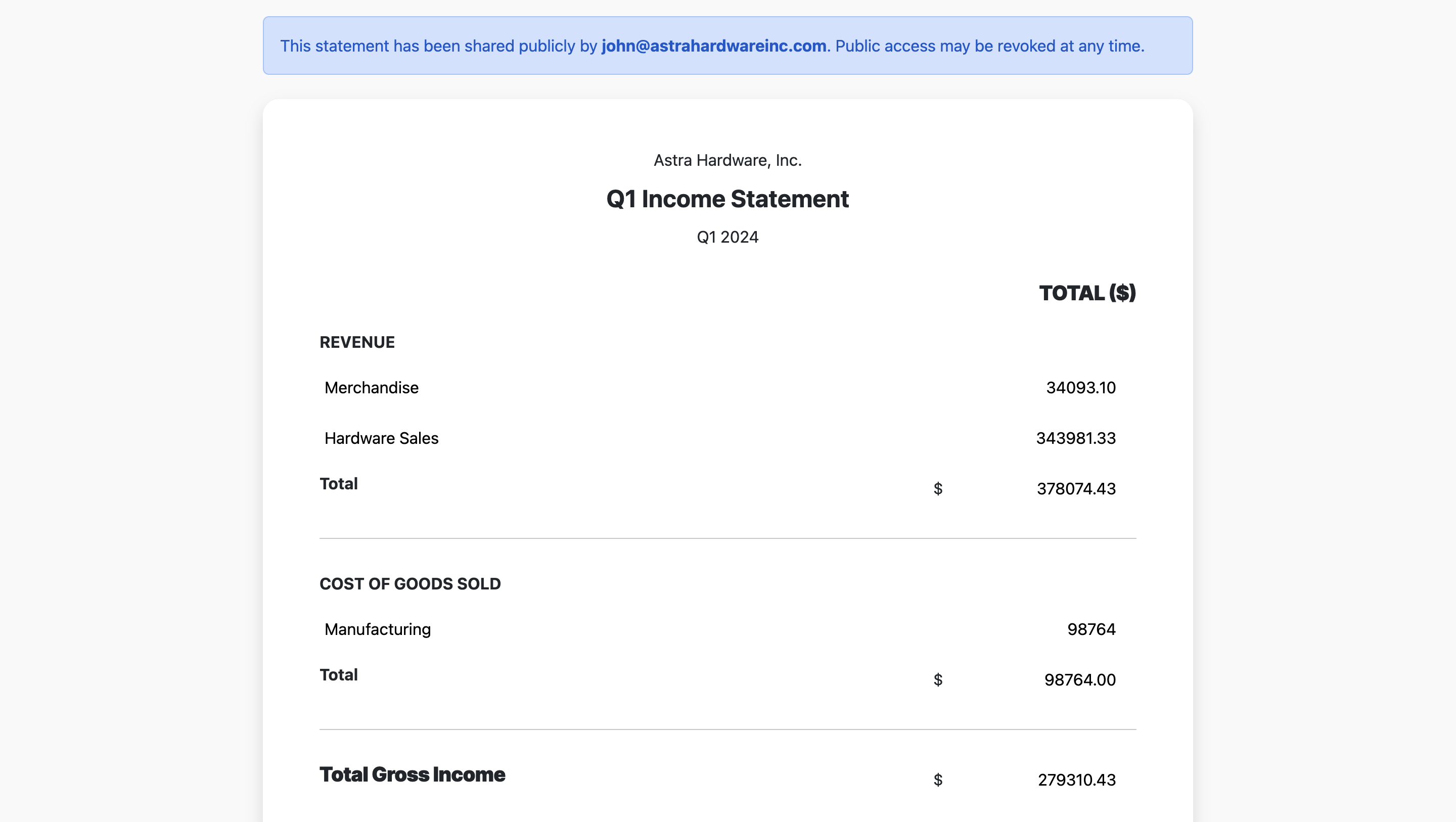Viewport: 1456px width, 822px height.
Task: Click the REVENUE section heading
Action: [x=356, y=342]
